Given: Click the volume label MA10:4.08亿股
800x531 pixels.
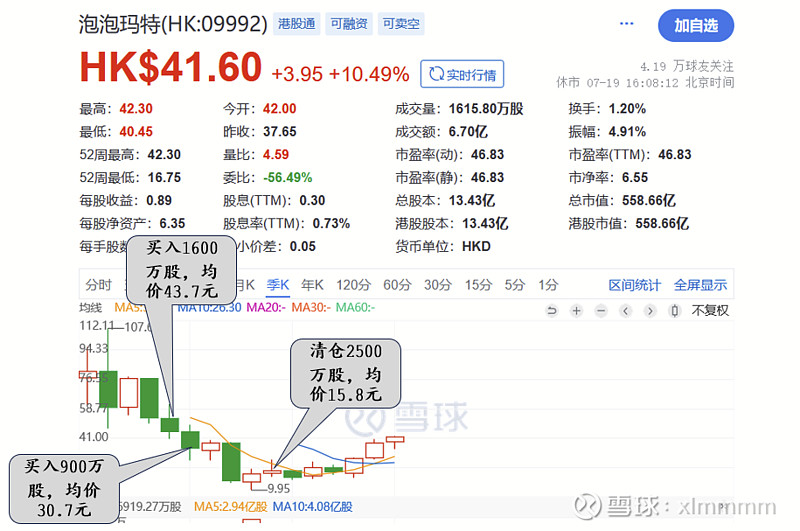Looking at the screenshot, I should [x=313, y=507].
